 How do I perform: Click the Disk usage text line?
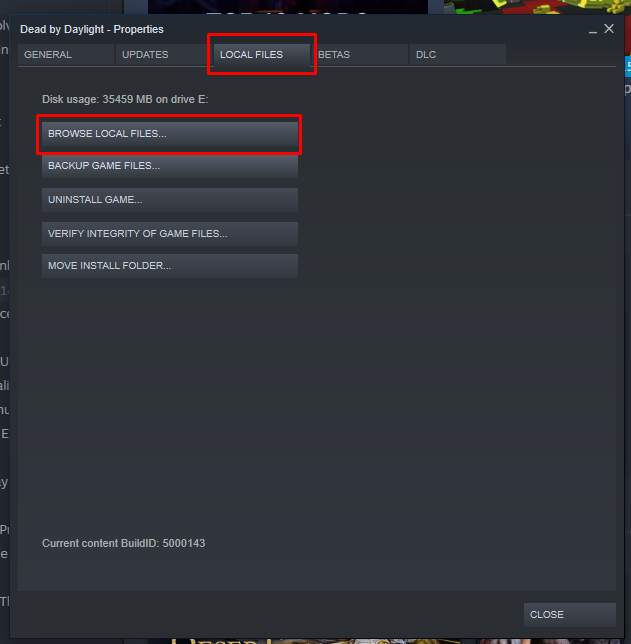pos(125,99)
